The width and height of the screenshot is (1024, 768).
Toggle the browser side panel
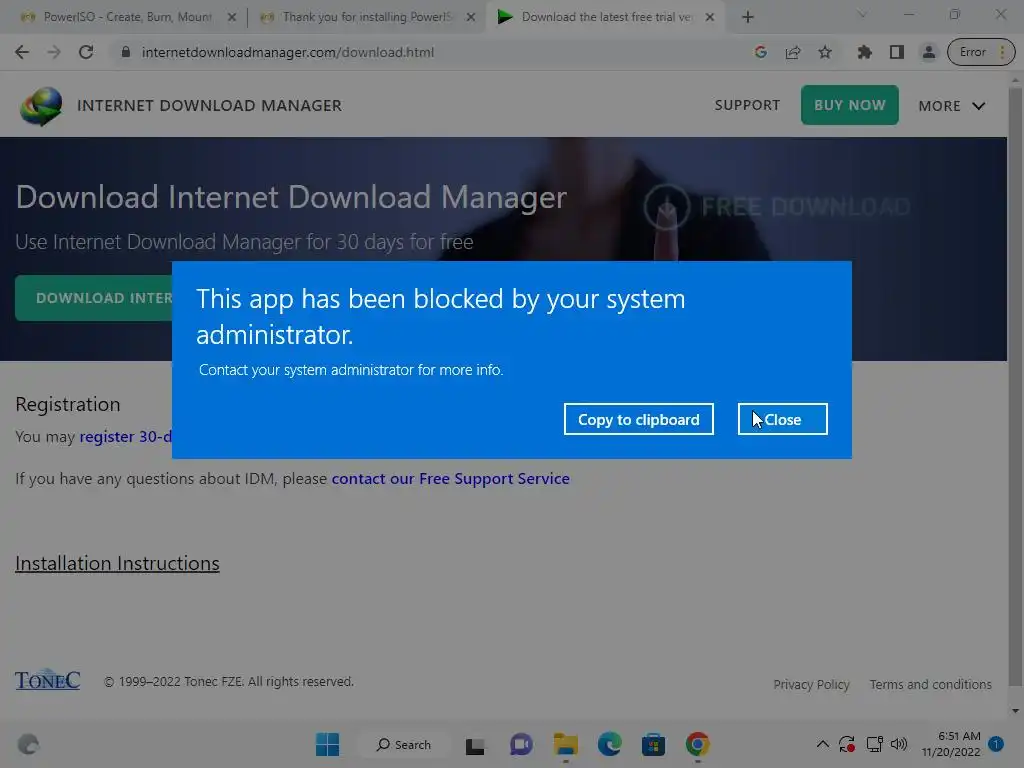click(x=897, y=52)
